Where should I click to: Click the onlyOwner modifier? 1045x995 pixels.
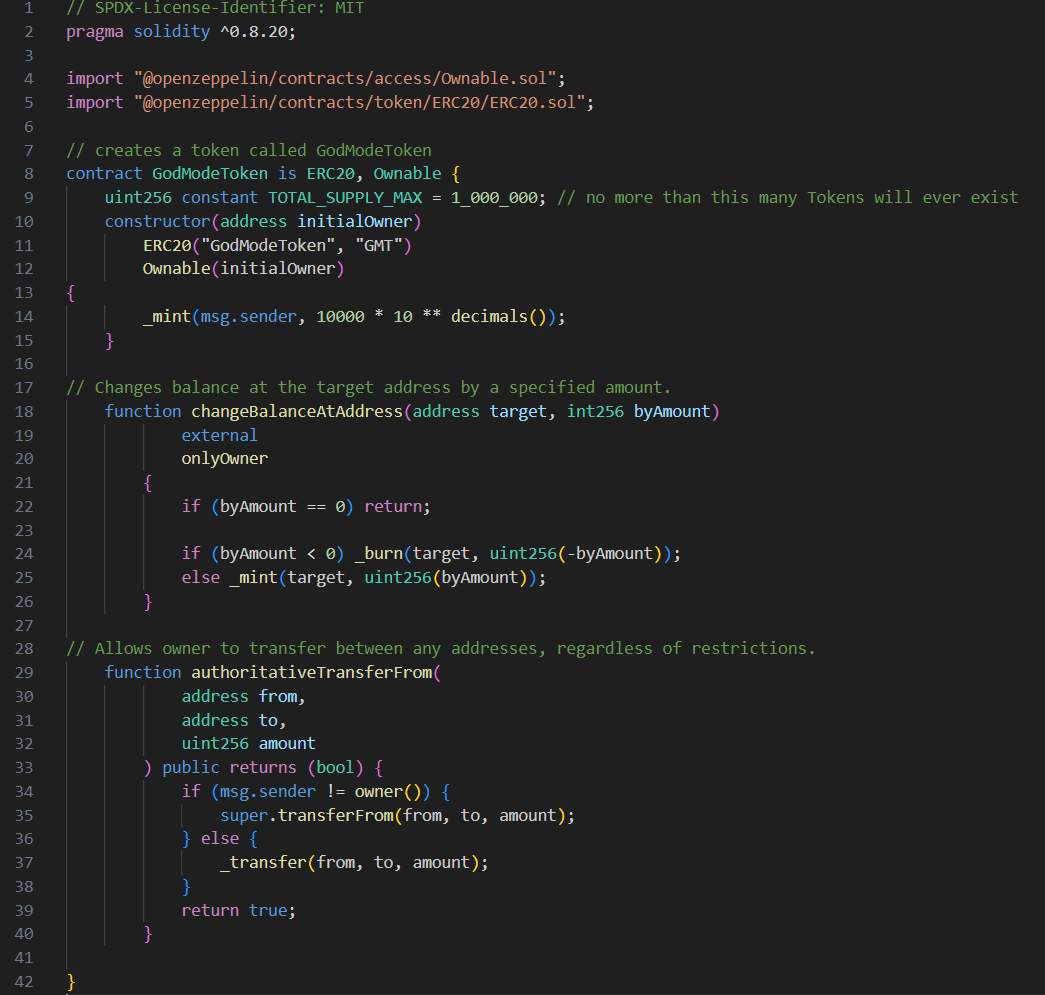pos(224,459)
